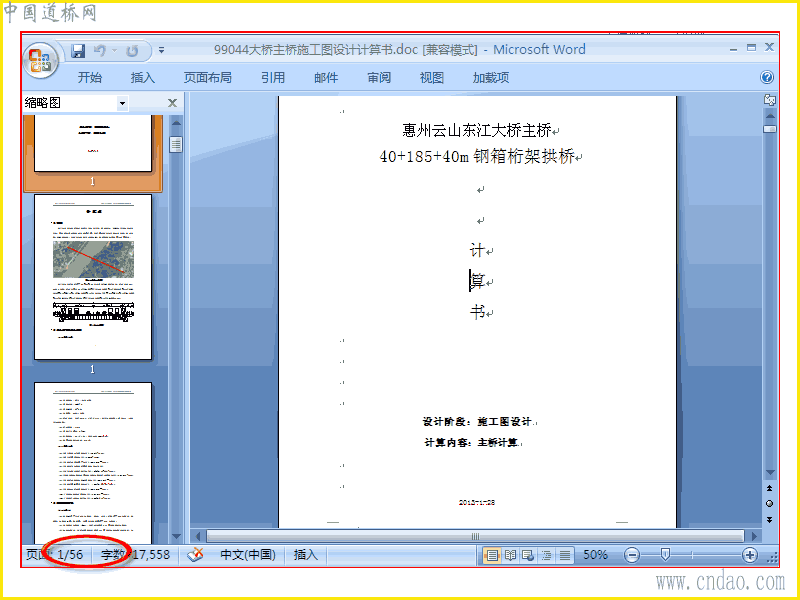Switch to Full Screen Reading view

point(510,555)
